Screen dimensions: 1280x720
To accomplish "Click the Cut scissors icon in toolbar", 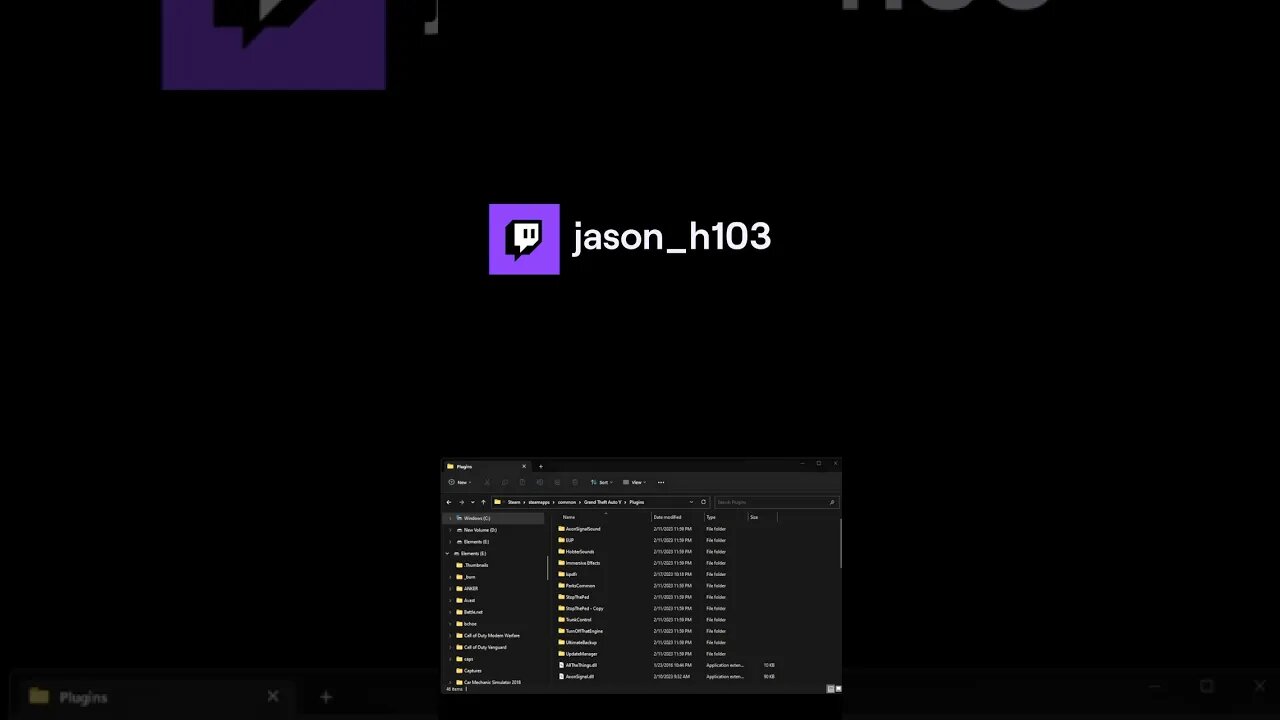I will coord(487,482).
